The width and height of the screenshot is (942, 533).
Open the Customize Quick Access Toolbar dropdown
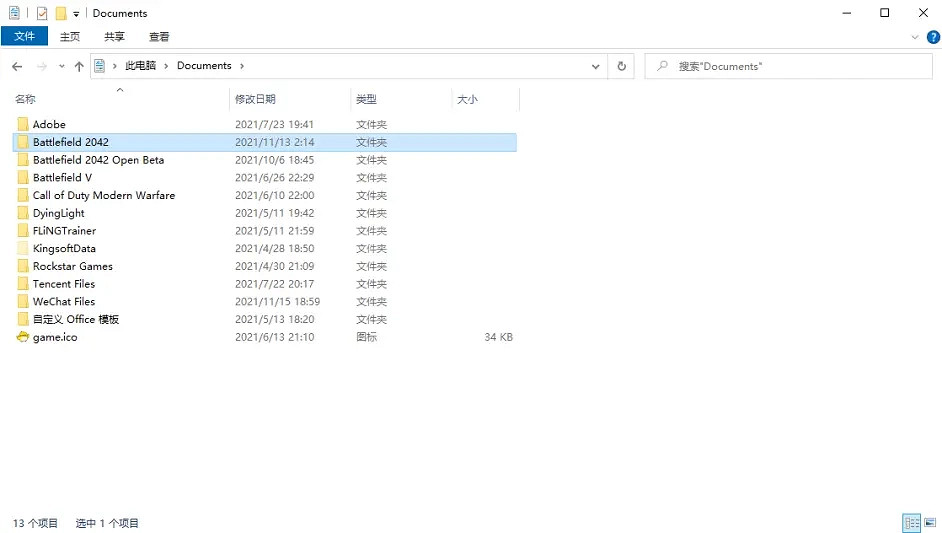pos(76,13)
